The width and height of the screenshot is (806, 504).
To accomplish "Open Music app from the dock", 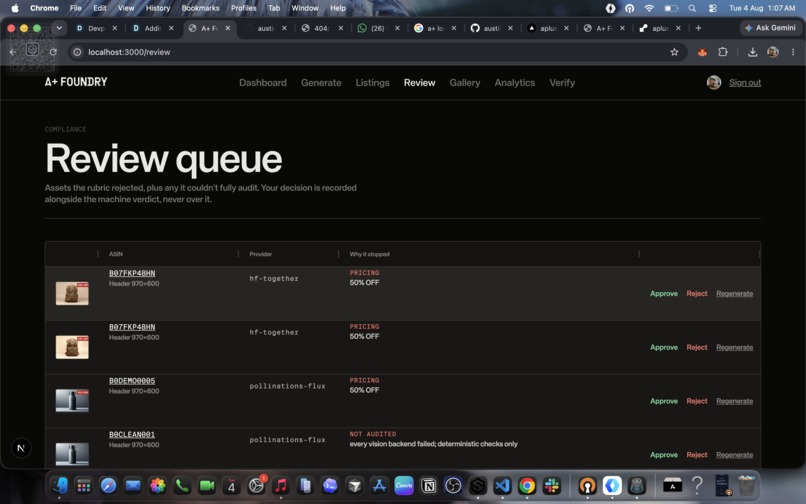I will click(281, 485).
